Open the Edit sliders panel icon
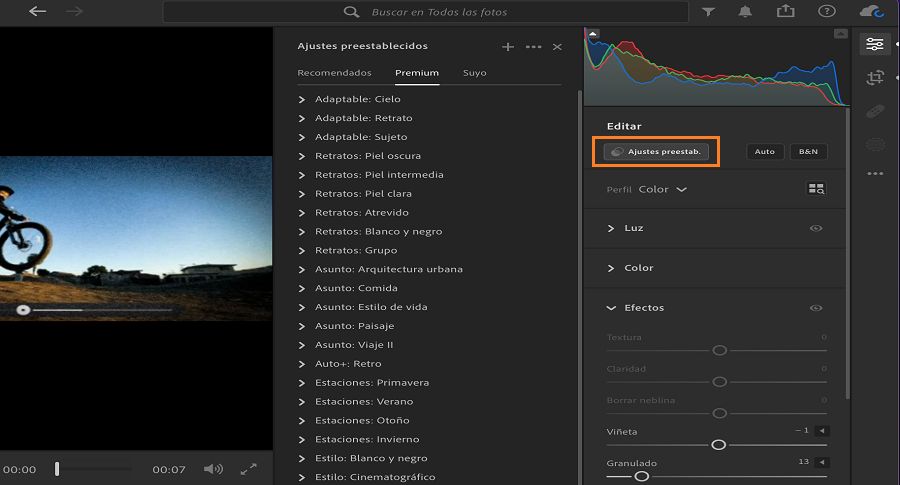Screen dimensions: 900x485 (x=876, y=44)
